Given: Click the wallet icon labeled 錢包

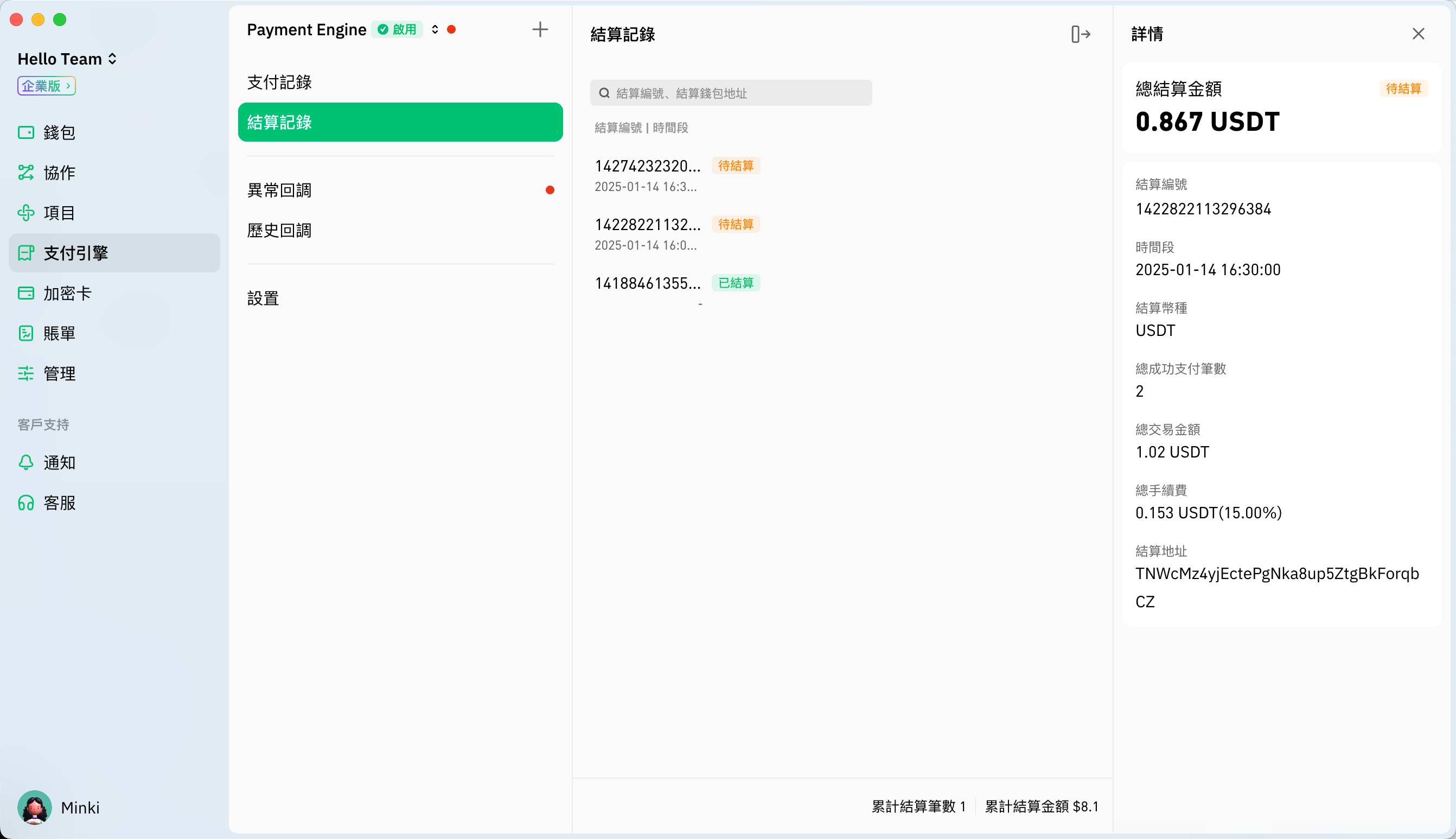Looking at the screenshot, I should click(x=26, y=132).
